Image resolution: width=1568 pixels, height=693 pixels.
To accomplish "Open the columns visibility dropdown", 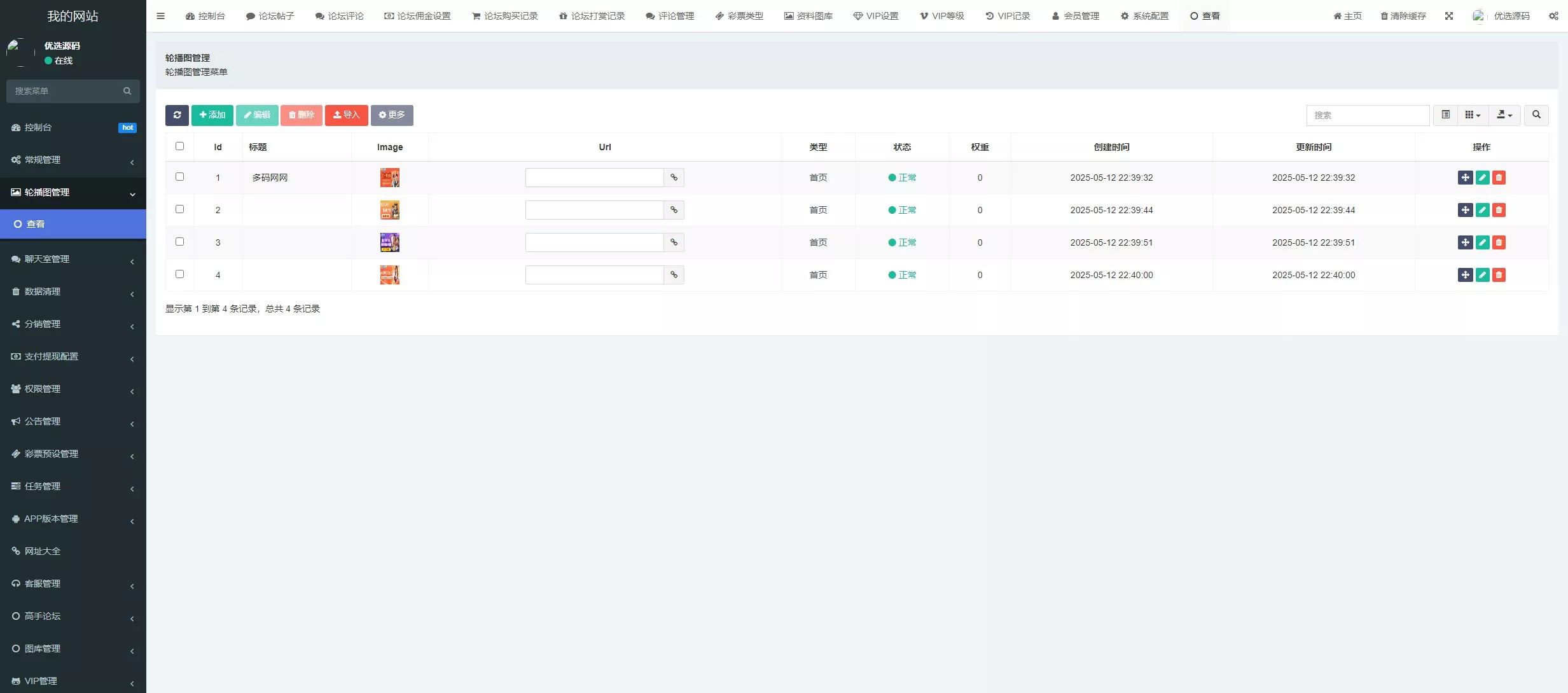I will point(1472,115).
